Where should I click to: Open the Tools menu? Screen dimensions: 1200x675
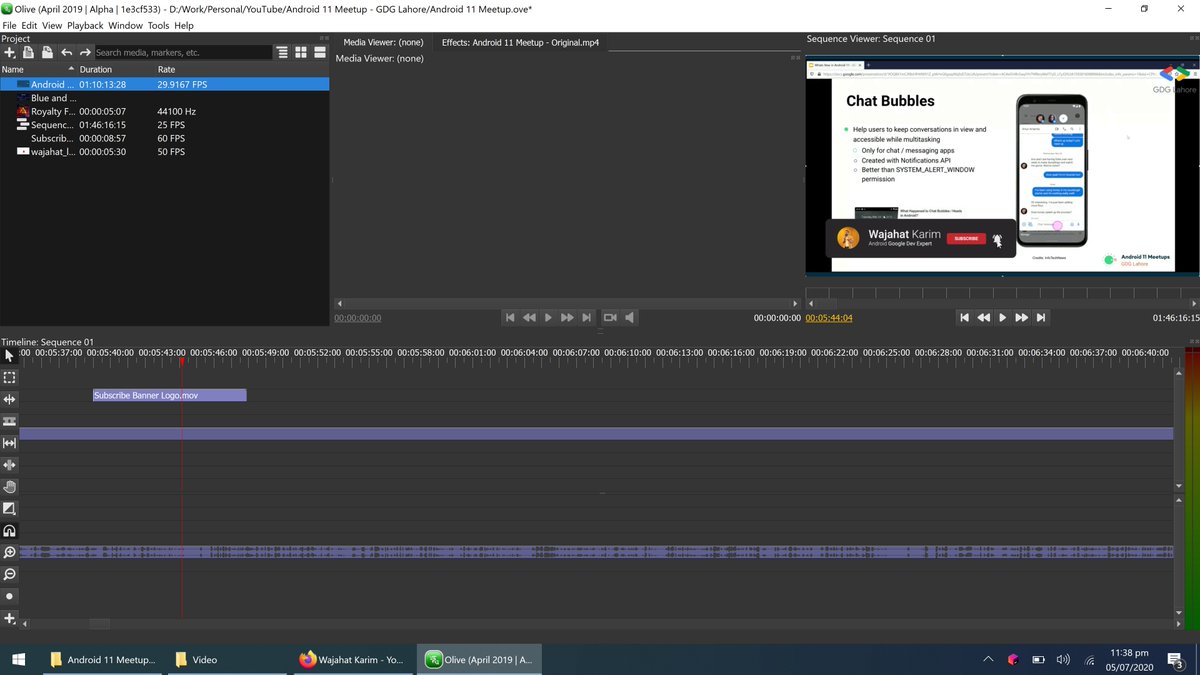pyautogui.click(x=158, y=25)
